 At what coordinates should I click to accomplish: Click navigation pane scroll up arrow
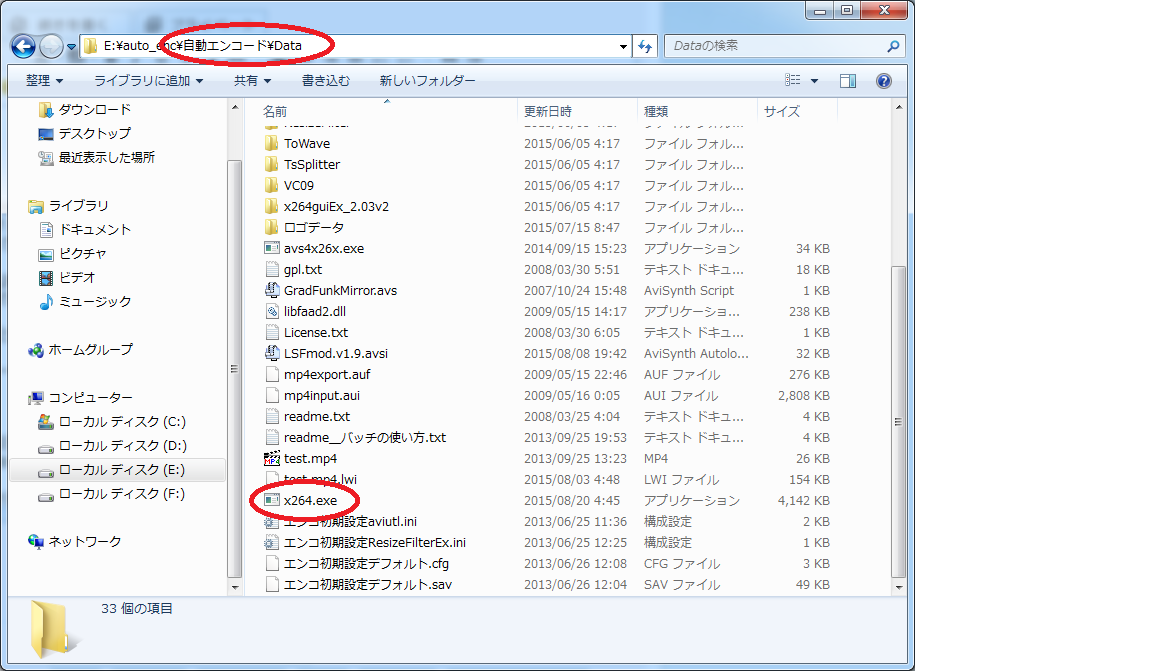click(x=235, y=107)
